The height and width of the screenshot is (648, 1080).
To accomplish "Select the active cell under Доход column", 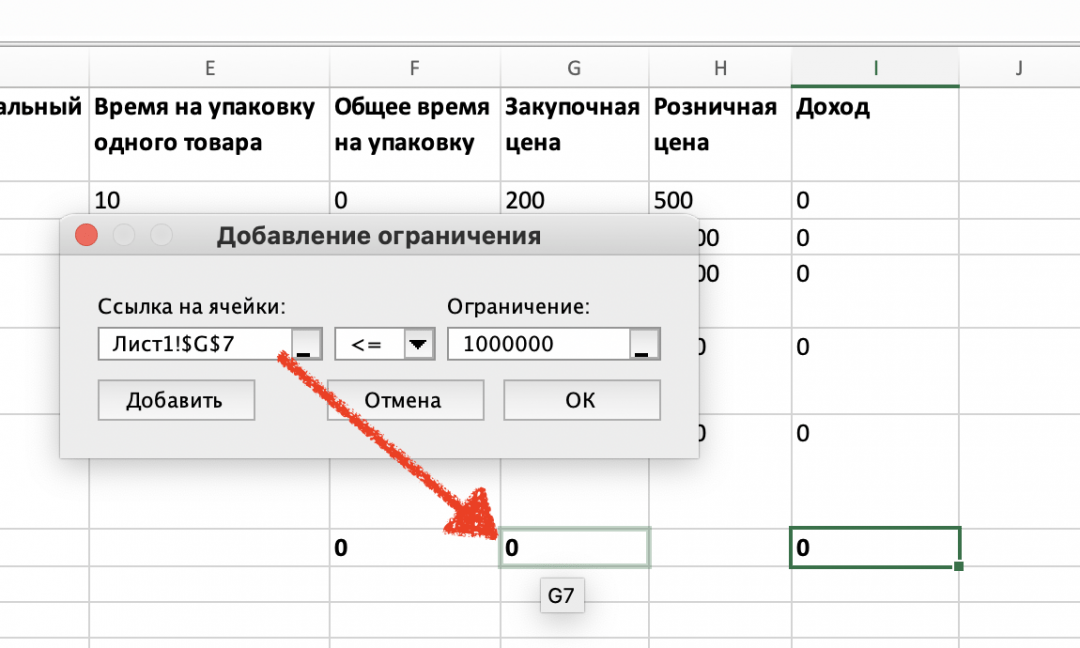I will tap(875, 547).
